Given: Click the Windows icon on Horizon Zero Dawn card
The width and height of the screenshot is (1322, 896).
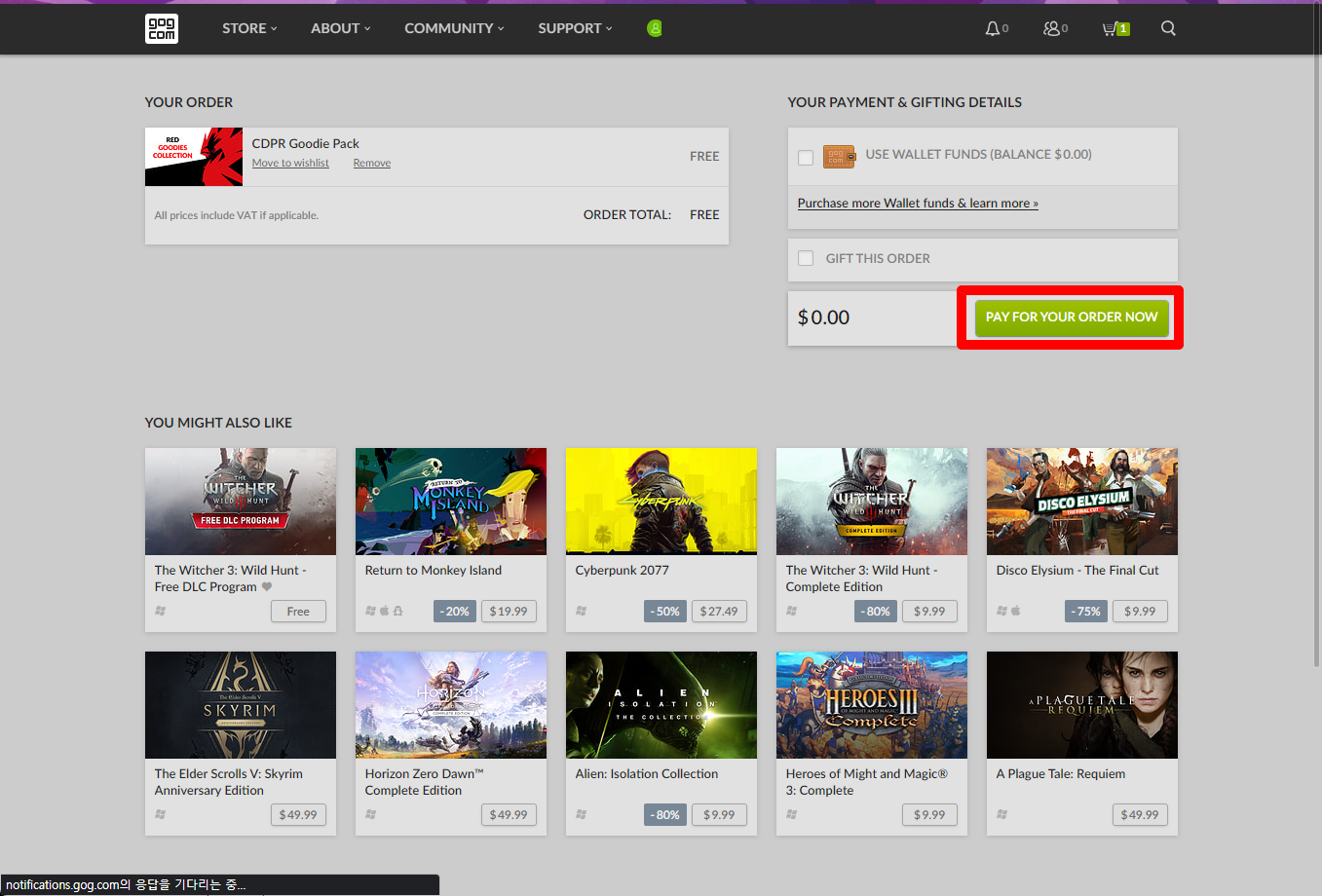Looking at the screenshot, I should 370,814.
